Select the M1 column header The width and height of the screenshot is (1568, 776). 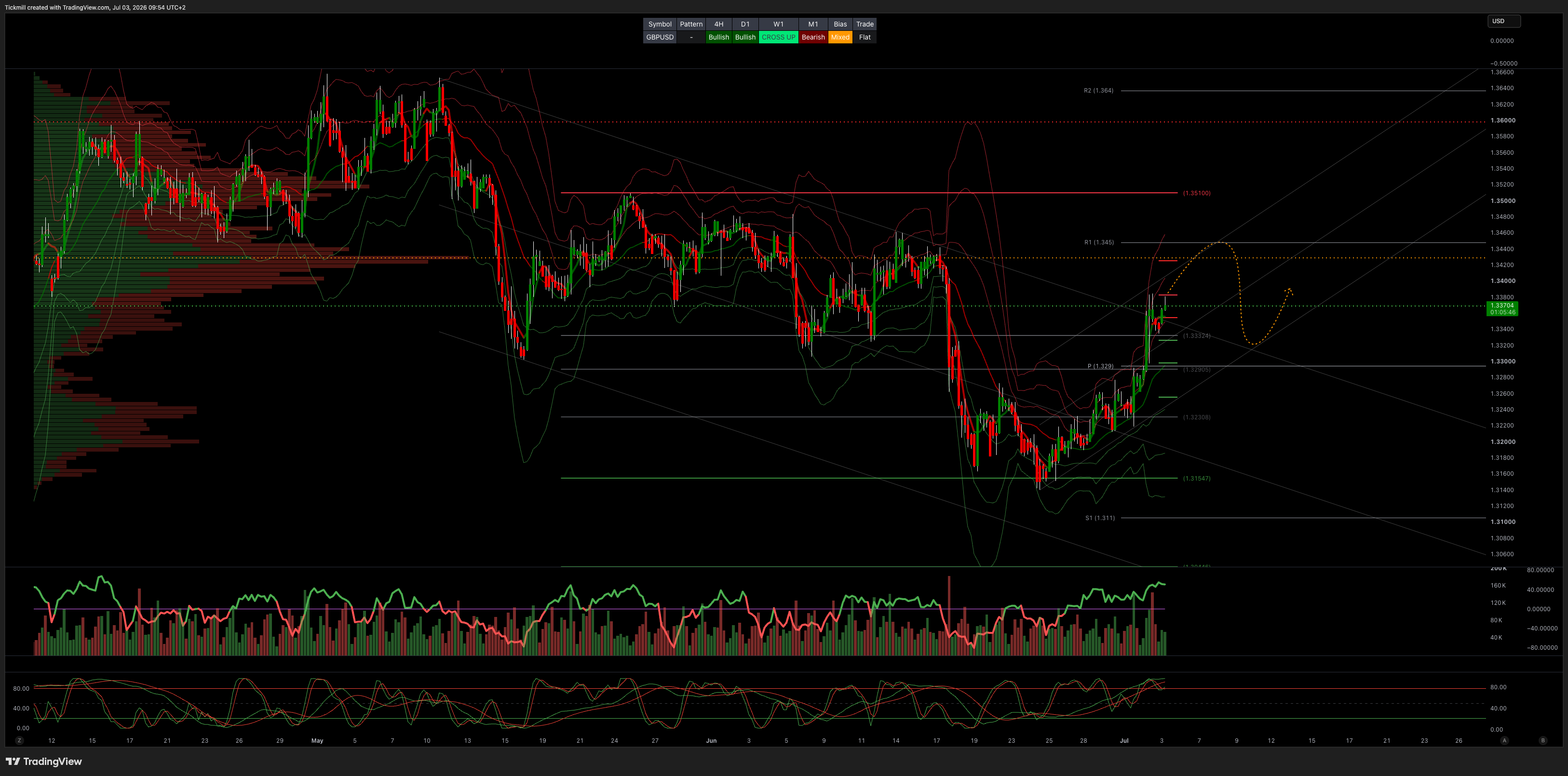(x=813, y=25)
